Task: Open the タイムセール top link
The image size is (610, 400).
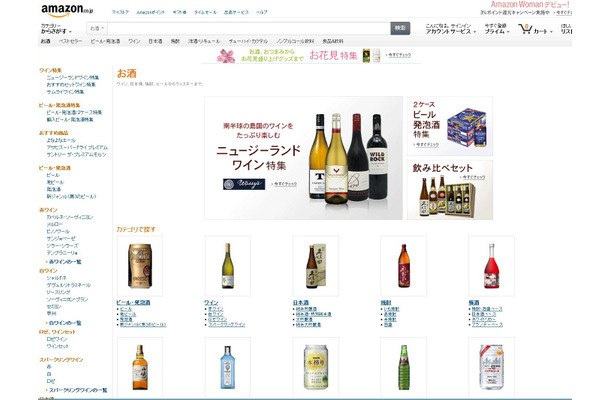Action: pos(205,12)
